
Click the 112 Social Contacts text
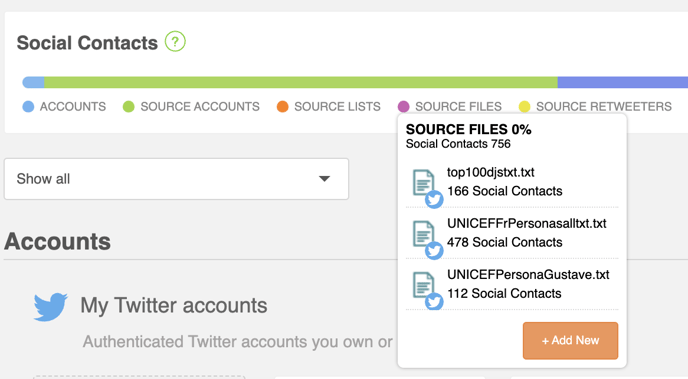pyautogui.click(x=504, y=293)
